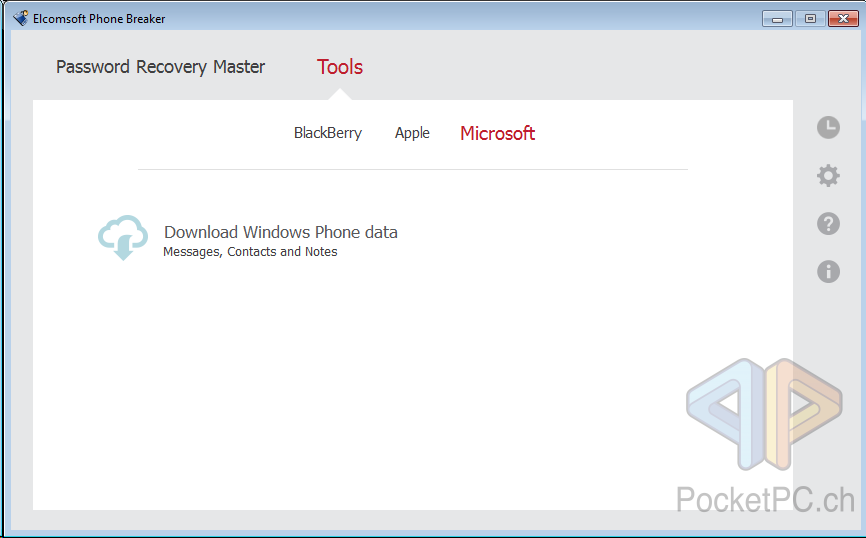This screenshot has width=866, height=538.
Task: Maximize the Phone Breaker window
Action: point(810,19)
